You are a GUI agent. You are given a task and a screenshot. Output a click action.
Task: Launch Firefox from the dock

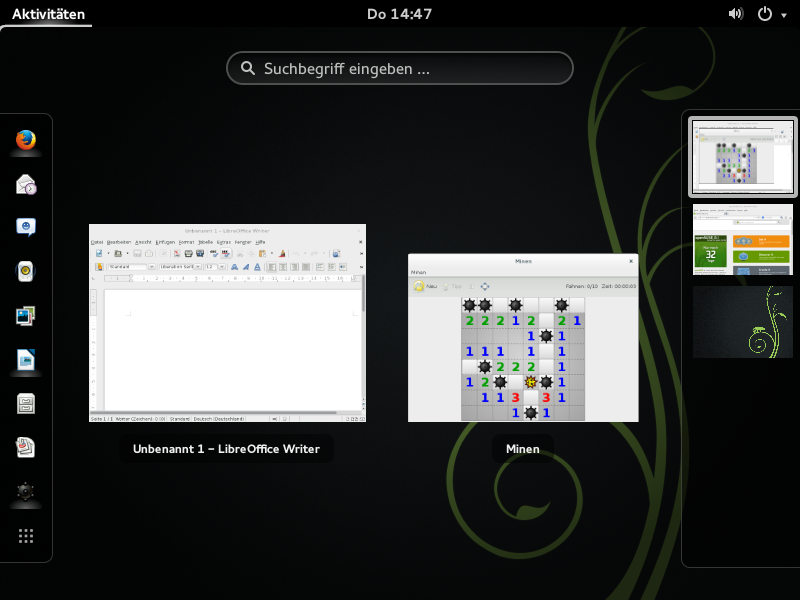(26, 140)
